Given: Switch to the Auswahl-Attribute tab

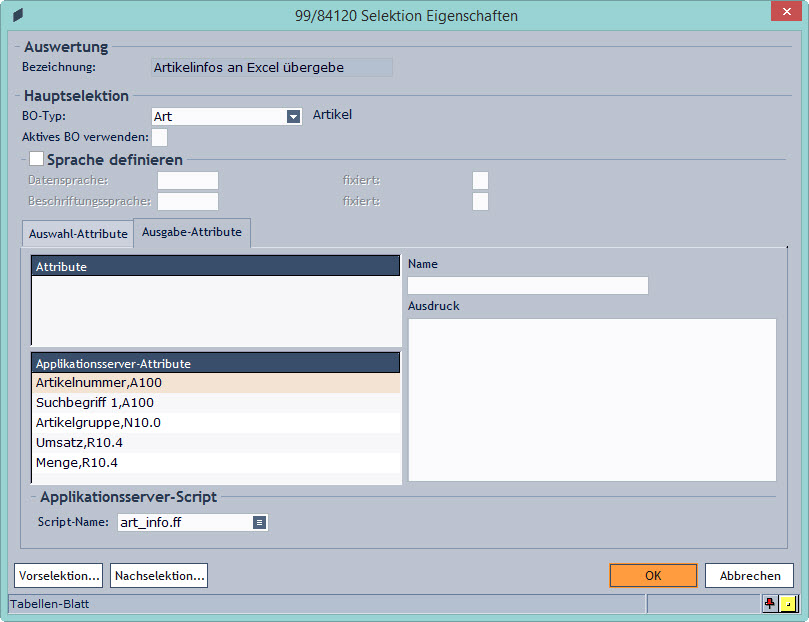Looking at the screenshot, I should 78,234.
